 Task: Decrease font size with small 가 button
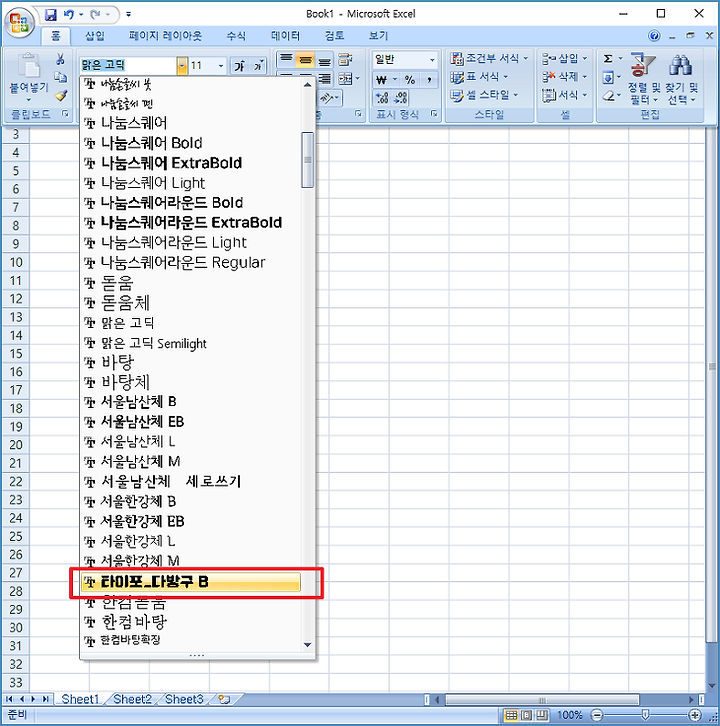(258, 66)
